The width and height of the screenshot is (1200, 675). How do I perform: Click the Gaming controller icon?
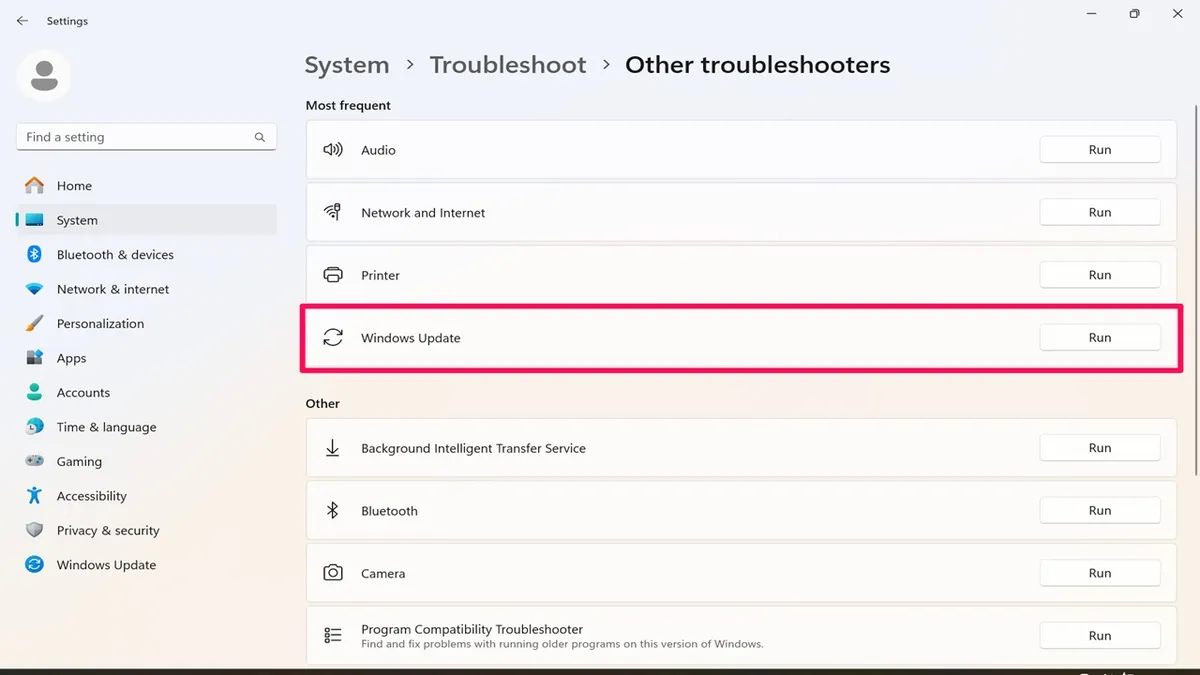click(x=35, y=461)
